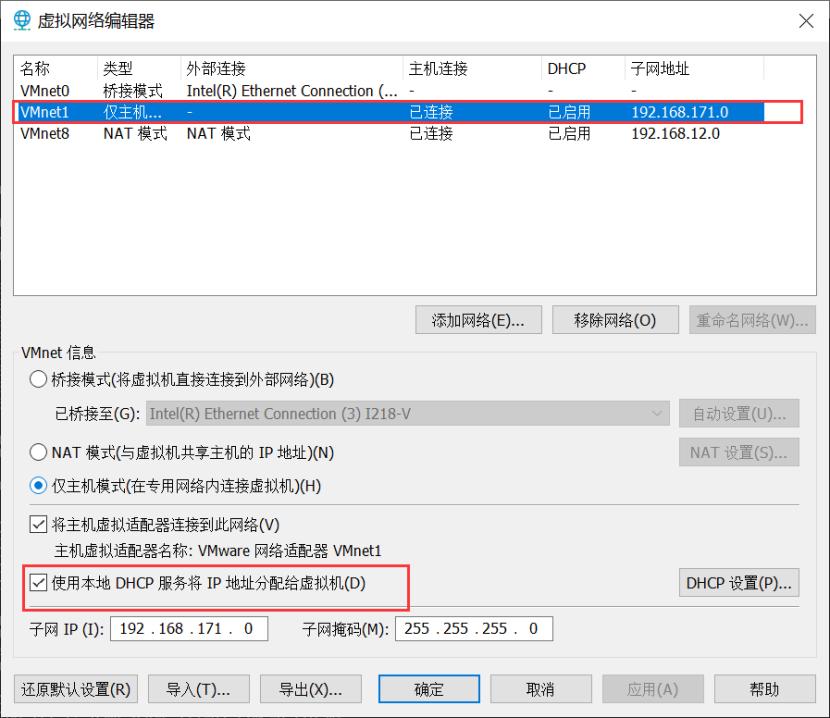Toggle the 将主机虚拟适配器连接到此网络 checkbox
The width and height of the screenshot is (830, 718).
click(x=38, y=524)
